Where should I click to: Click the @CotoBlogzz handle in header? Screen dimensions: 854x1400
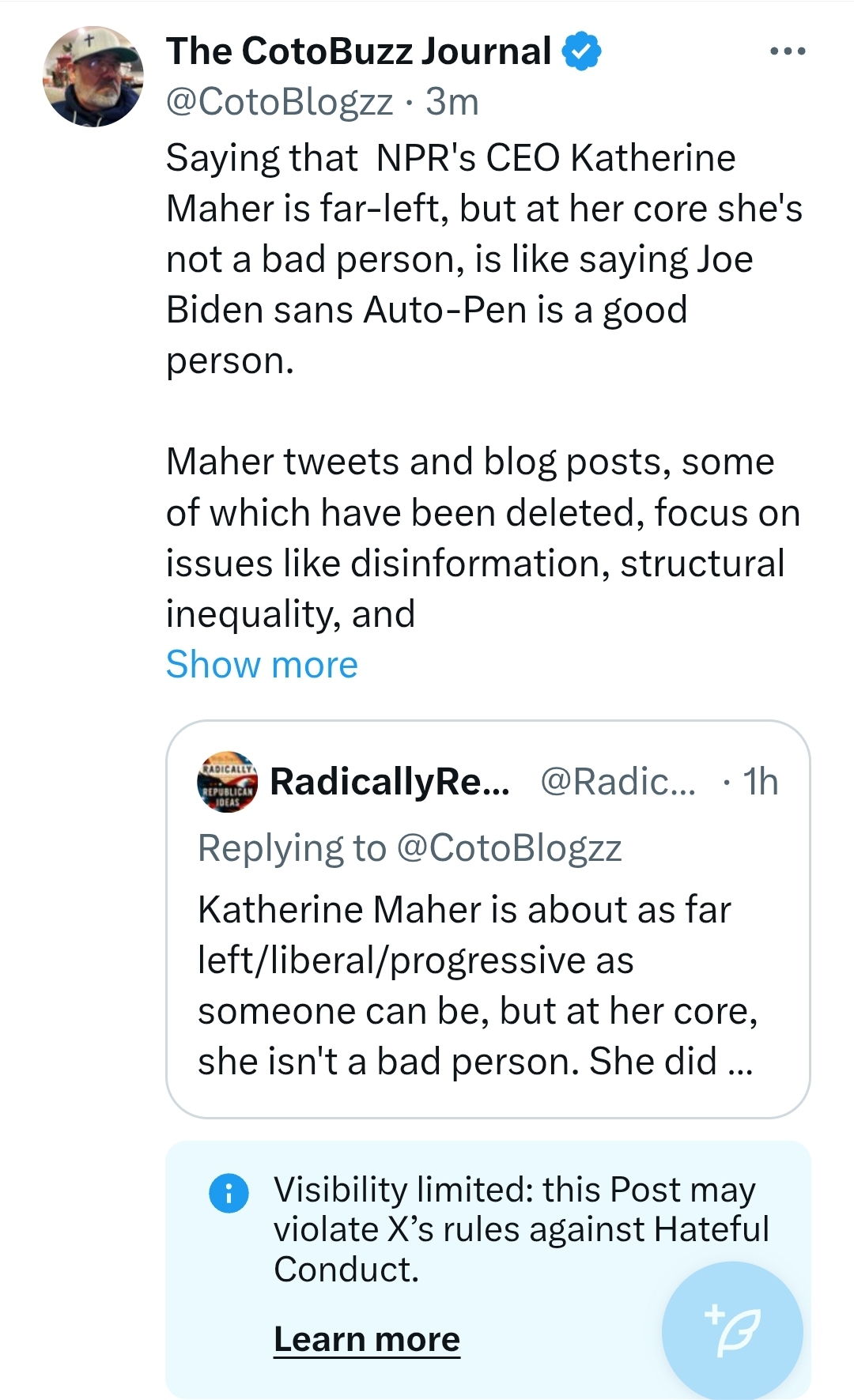pyautogui.click(x=279, y=102)
